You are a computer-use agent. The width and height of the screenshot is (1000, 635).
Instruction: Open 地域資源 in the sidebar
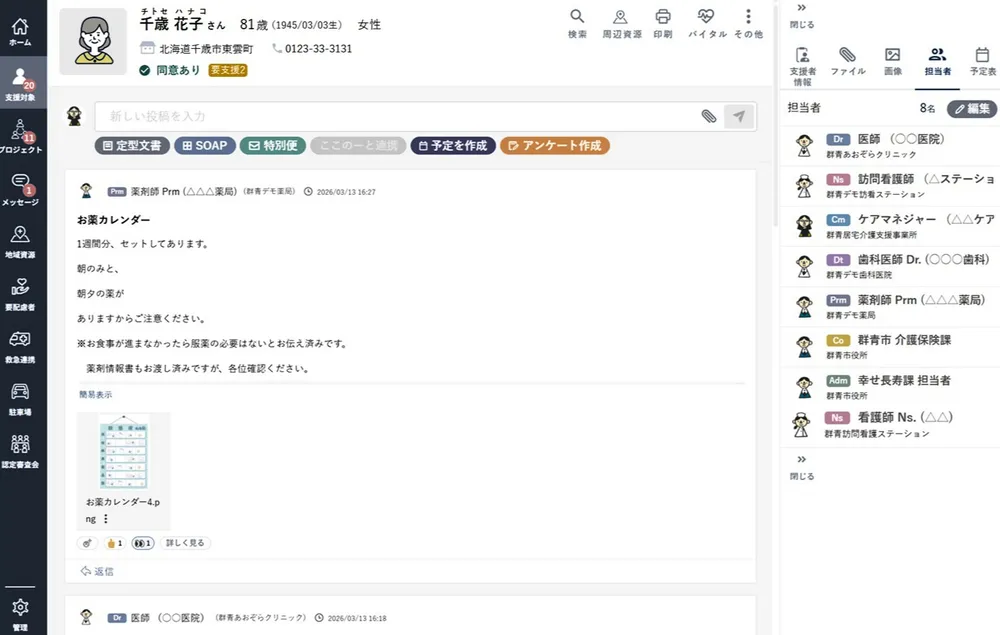tap(20, 241)
